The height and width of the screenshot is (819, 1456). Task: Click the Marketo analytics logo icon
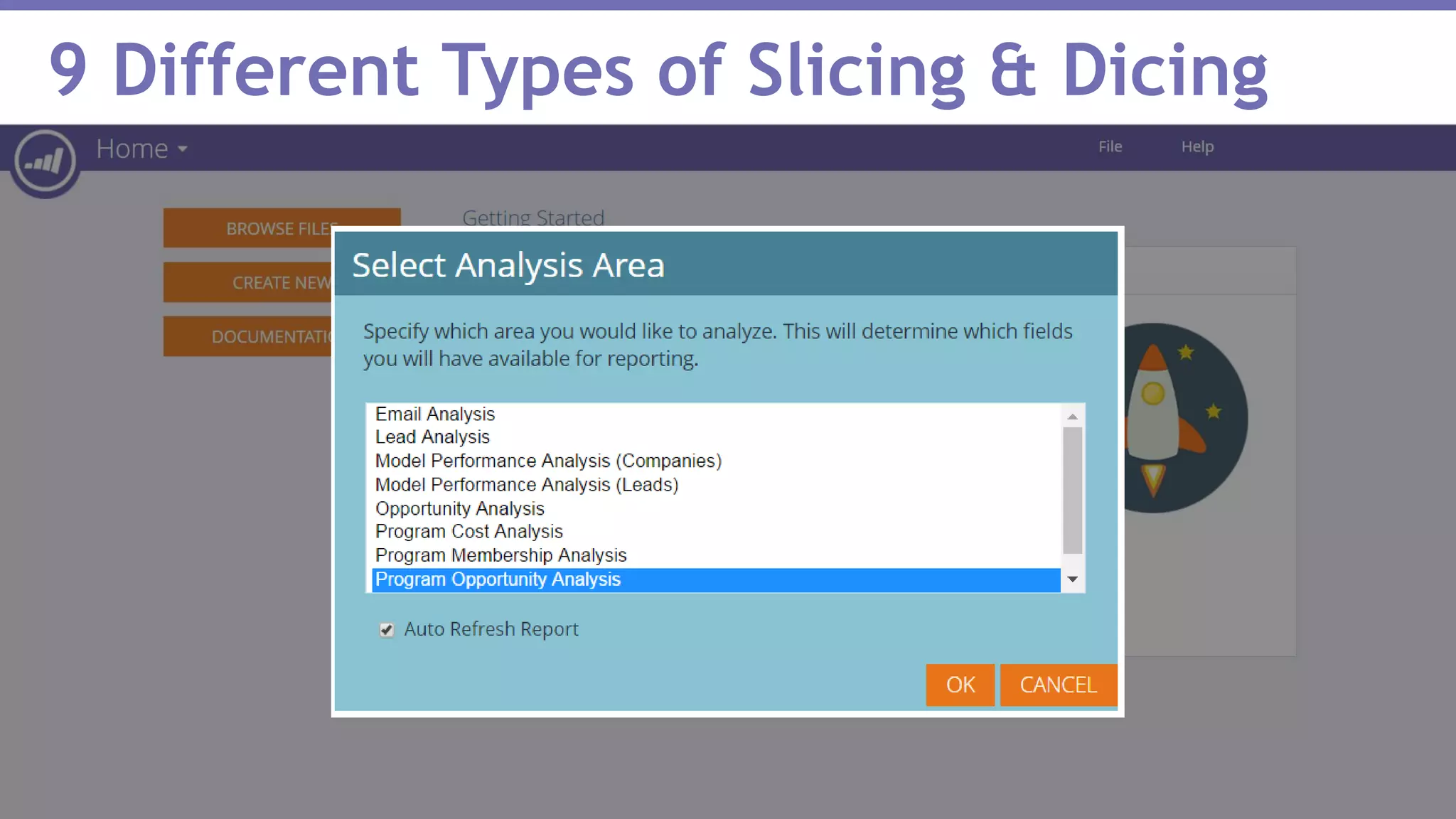[45, 162]
